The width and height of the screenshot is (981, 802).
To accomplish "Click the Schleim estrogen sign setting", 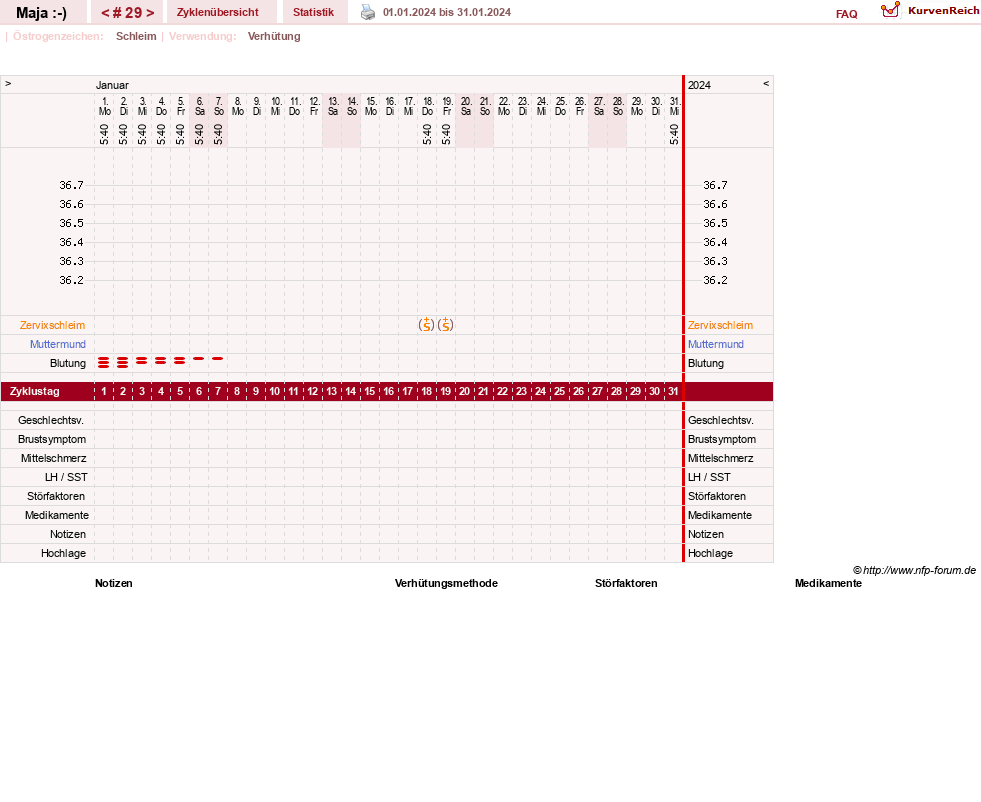I will pos(136,36).
